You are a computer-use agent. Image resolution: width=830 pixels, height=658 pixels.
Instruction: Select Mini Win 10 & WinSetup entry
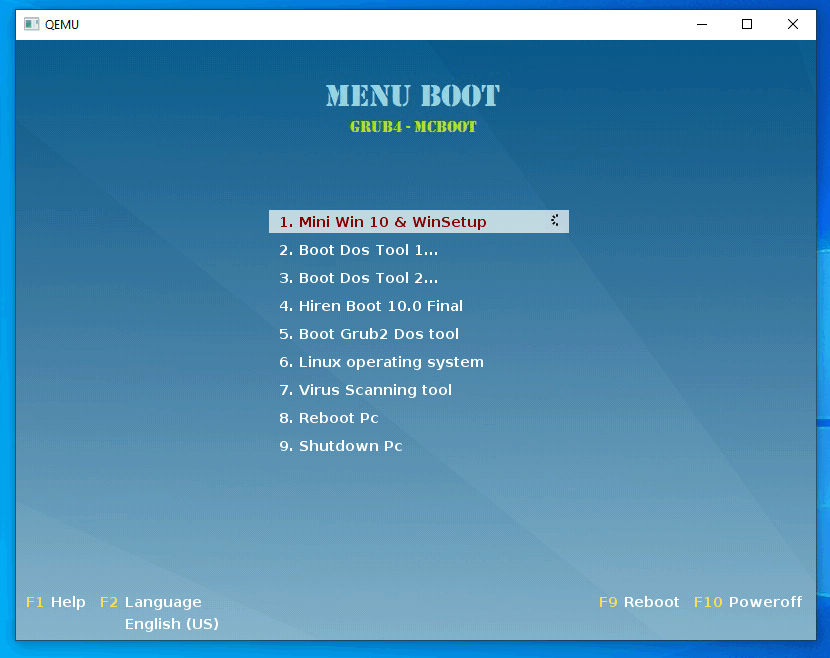419,221
